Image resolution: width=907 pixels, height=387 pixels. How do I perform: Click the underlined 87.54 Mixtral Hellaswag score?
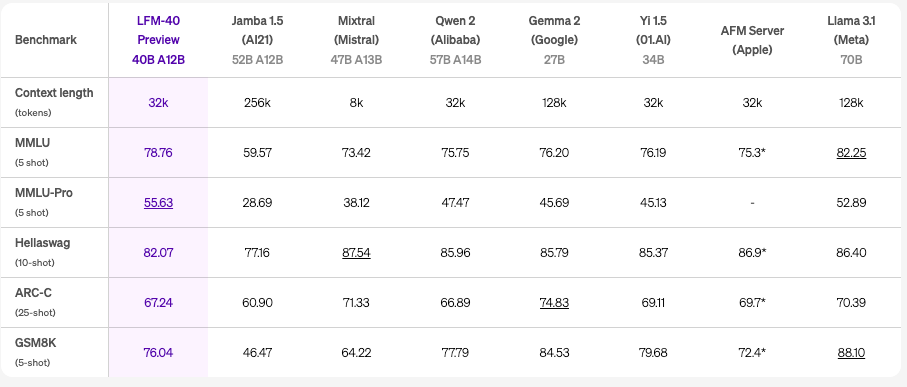[x=356, y=253]
